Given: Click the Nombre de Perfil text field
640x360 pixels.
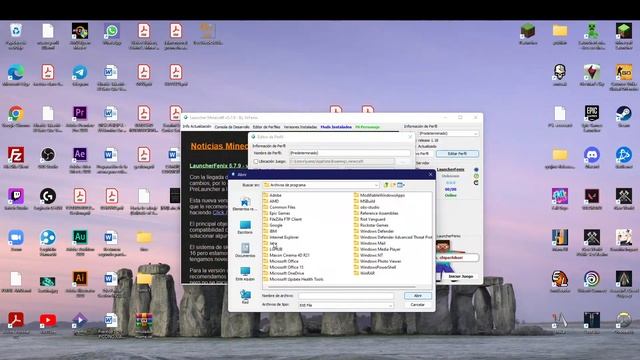Looking at the screenshot, I should (x=350, y=153).
